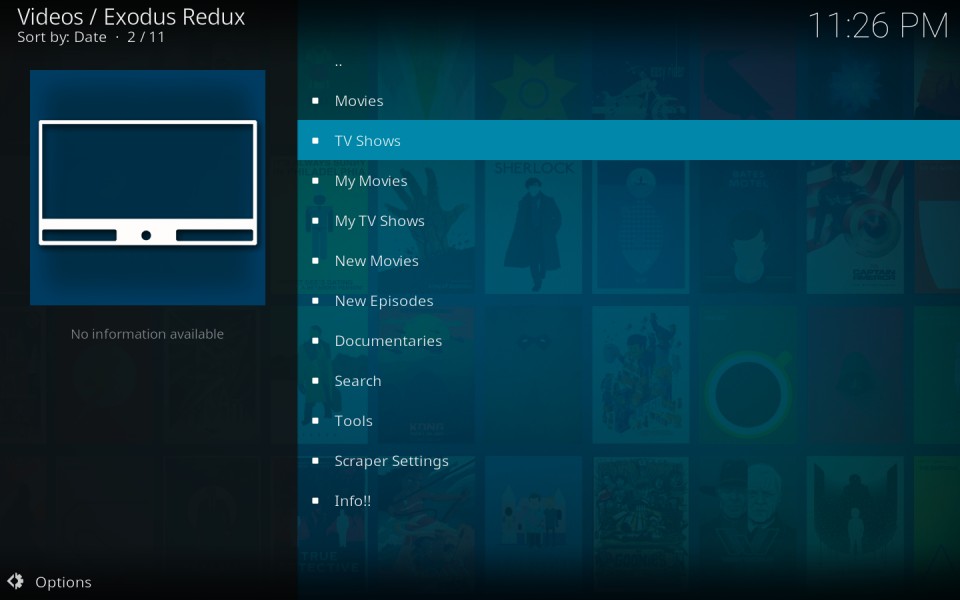Click the bullet icon beside Tools
This screenshot has height=600, width=960.
[x=315, y=421]
